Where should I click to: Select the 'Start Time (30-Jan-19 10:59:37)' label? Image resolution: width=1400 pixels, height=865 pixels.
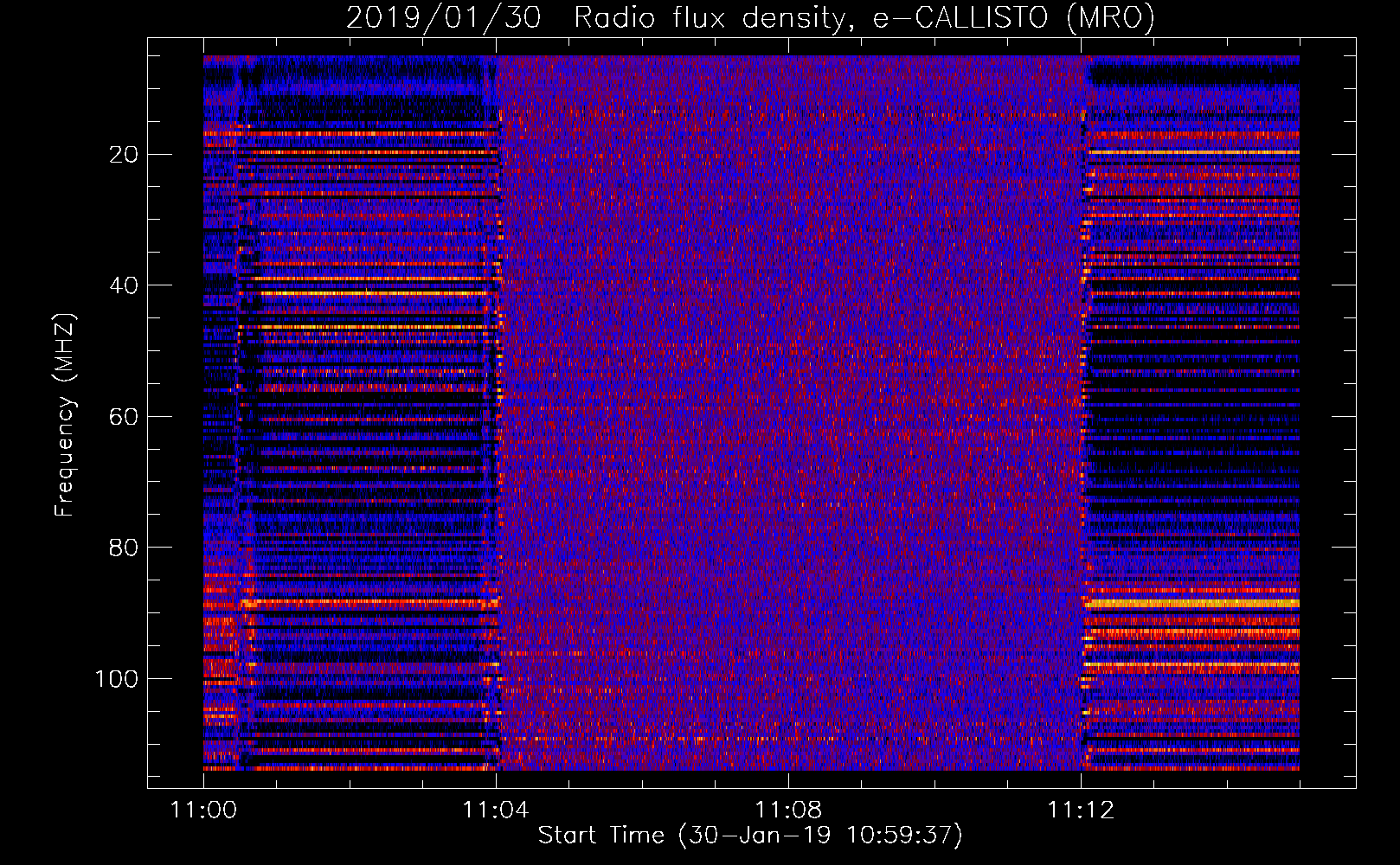click(750, 836)
